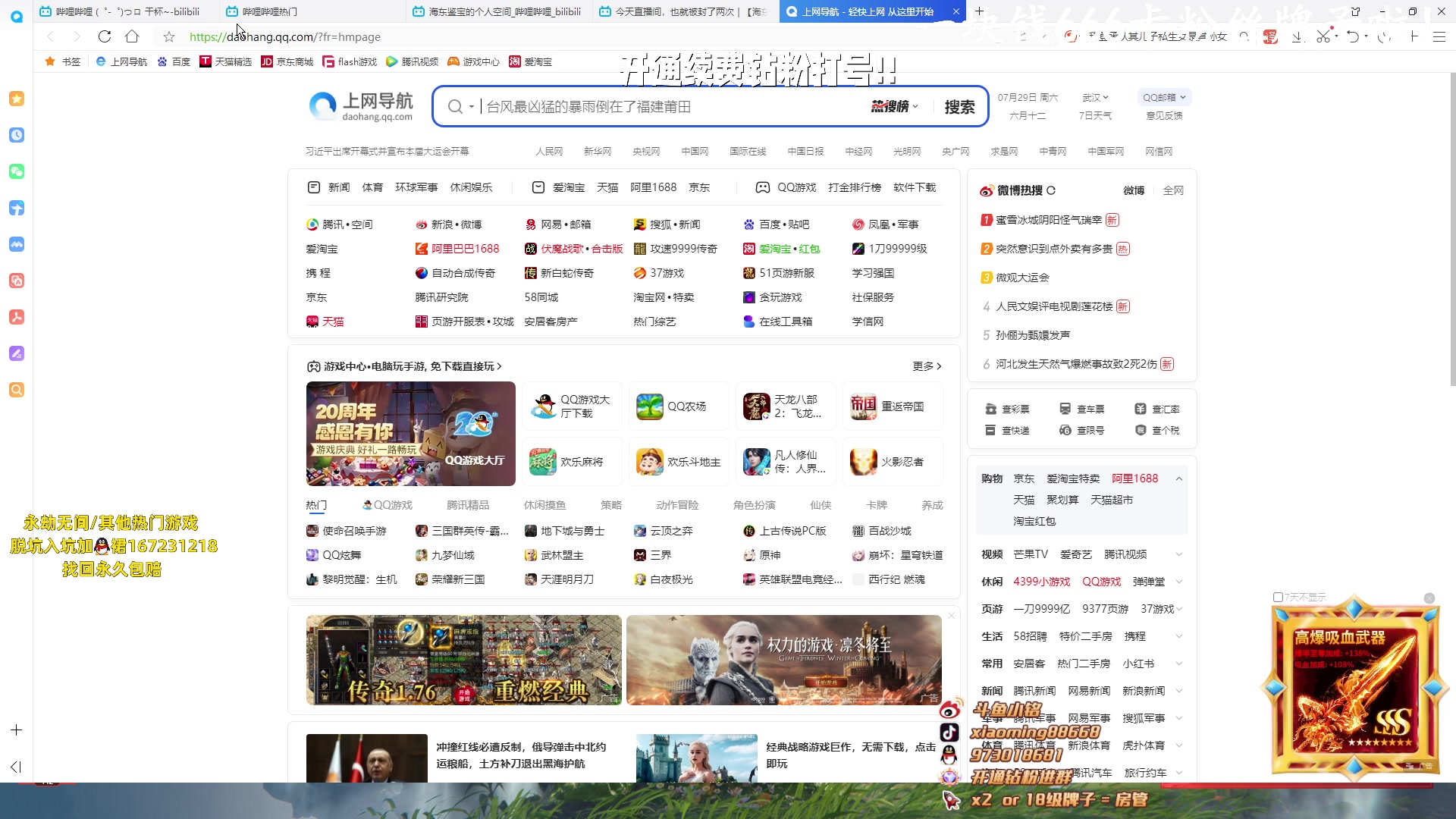Reload the page with refresh icon
Viewport: 1456px width, 819px height.
pos(105,36)
